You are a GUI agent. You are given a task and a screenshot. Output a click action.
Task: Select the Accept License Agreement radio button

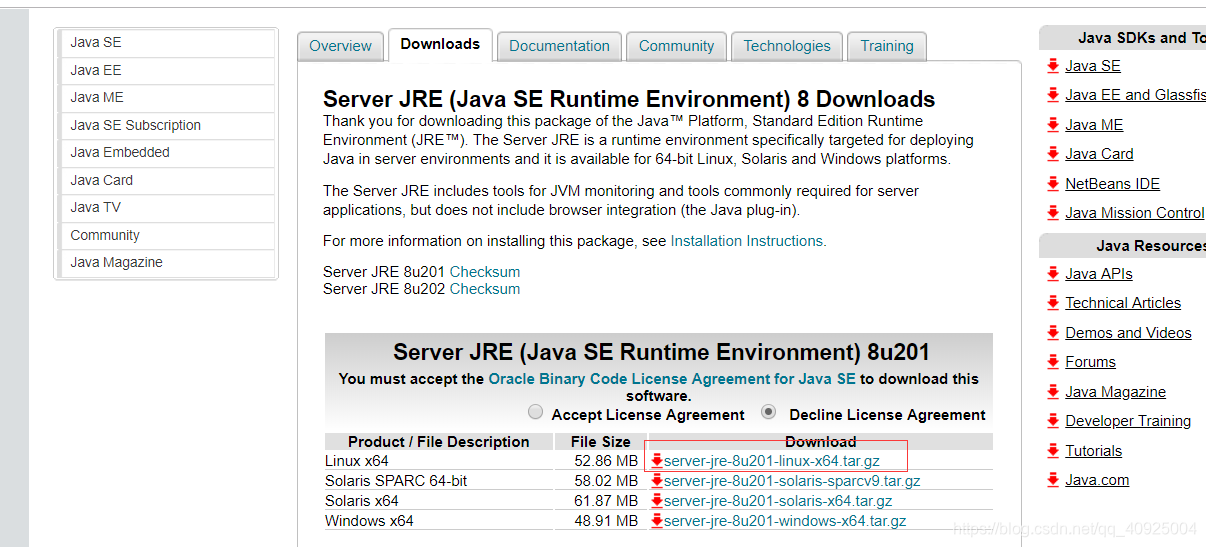coord(536,413)
